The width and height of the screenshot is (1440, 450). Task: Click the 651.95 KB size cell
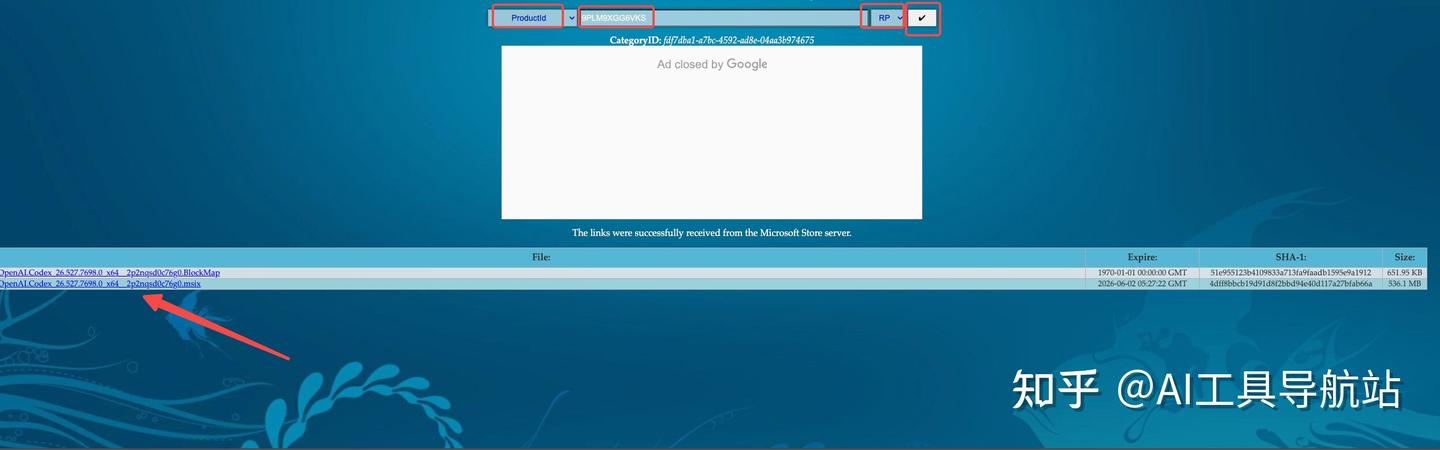[x=1404, y=272]
